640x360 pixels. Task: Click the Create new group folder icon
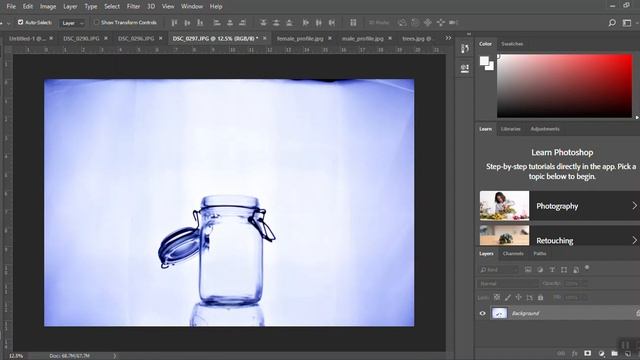coord(614,353)
